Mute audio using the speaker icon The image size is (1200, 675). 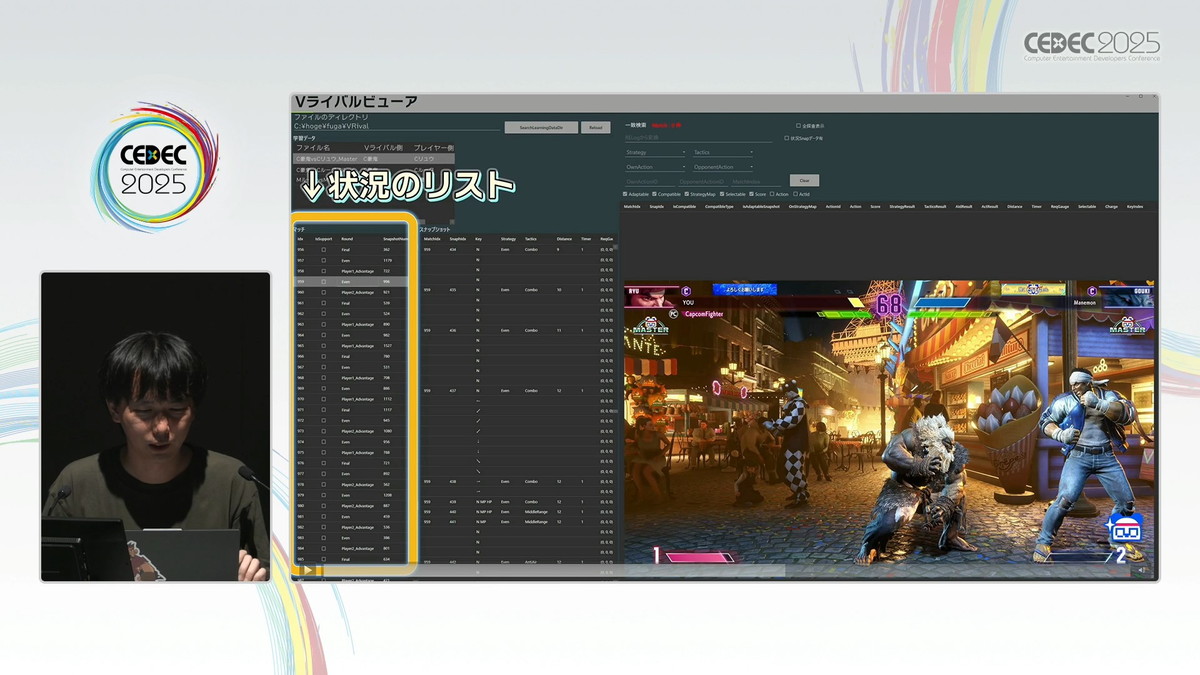click(x=1143, y=570)
